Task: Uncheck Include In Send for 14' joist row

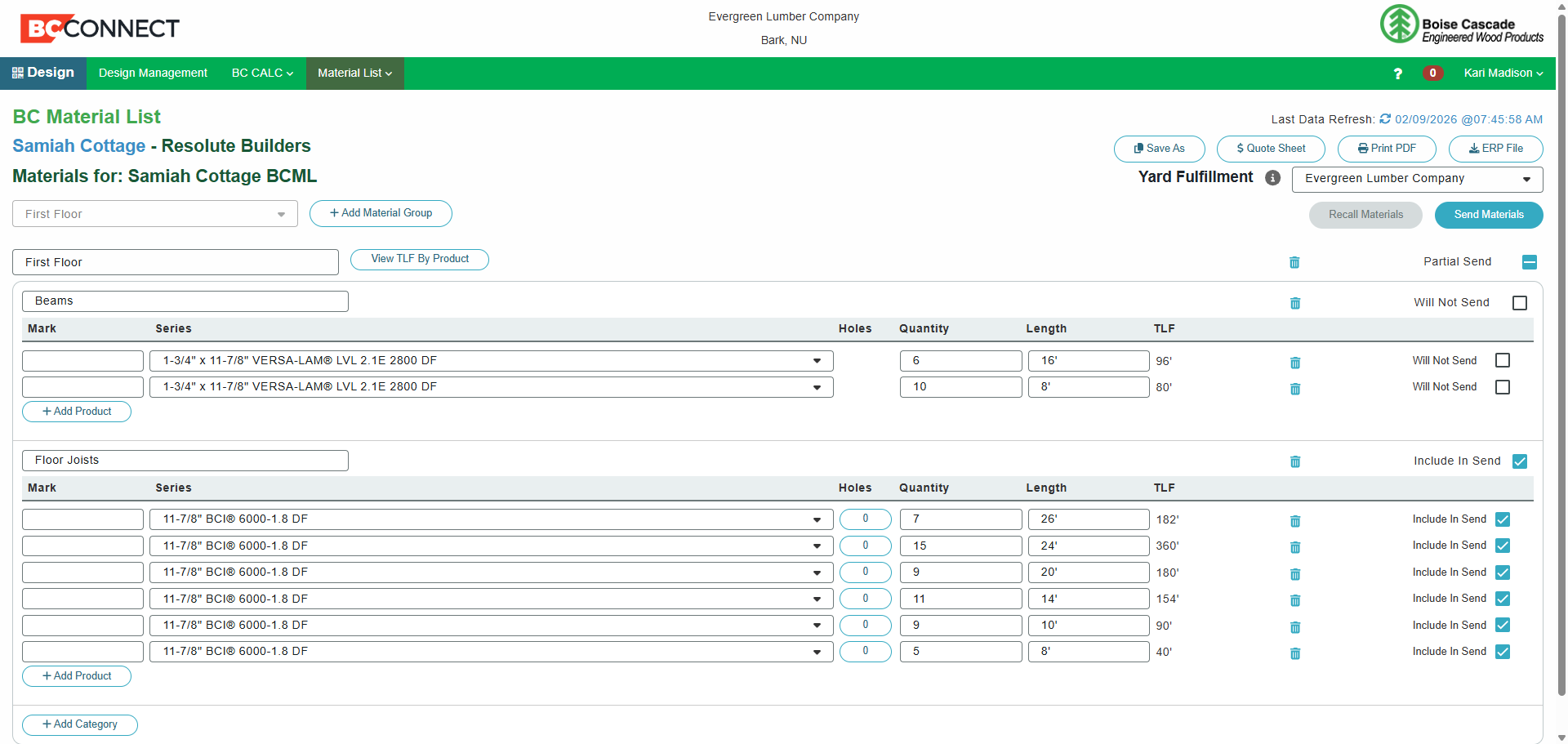Action: click(1503, 599)
